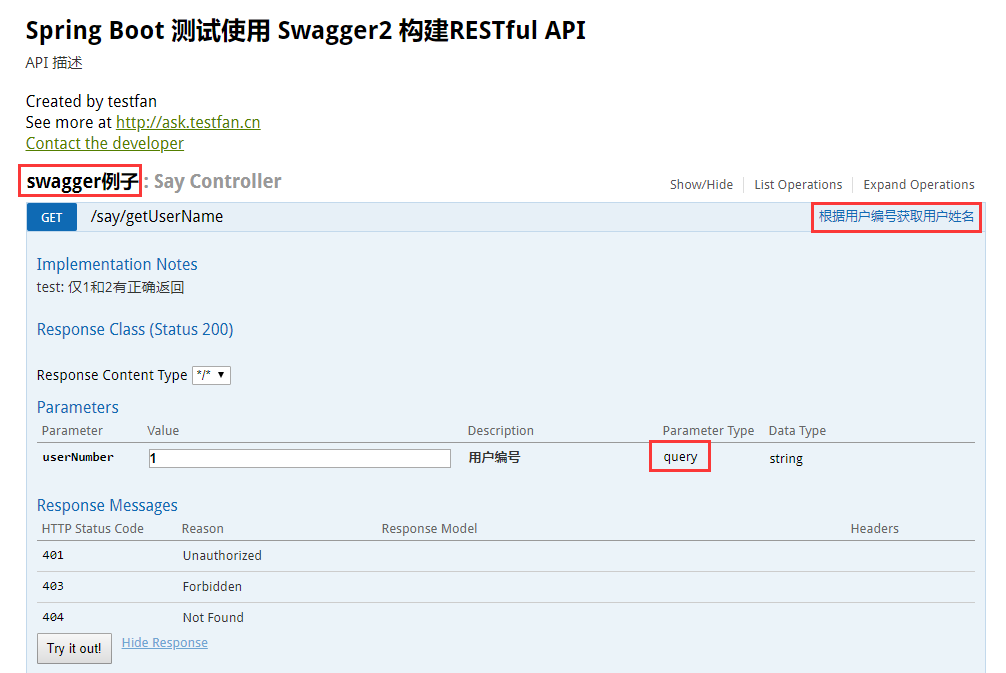Click the query parameter type value
1006x673 pixels.
click(680, 457)
